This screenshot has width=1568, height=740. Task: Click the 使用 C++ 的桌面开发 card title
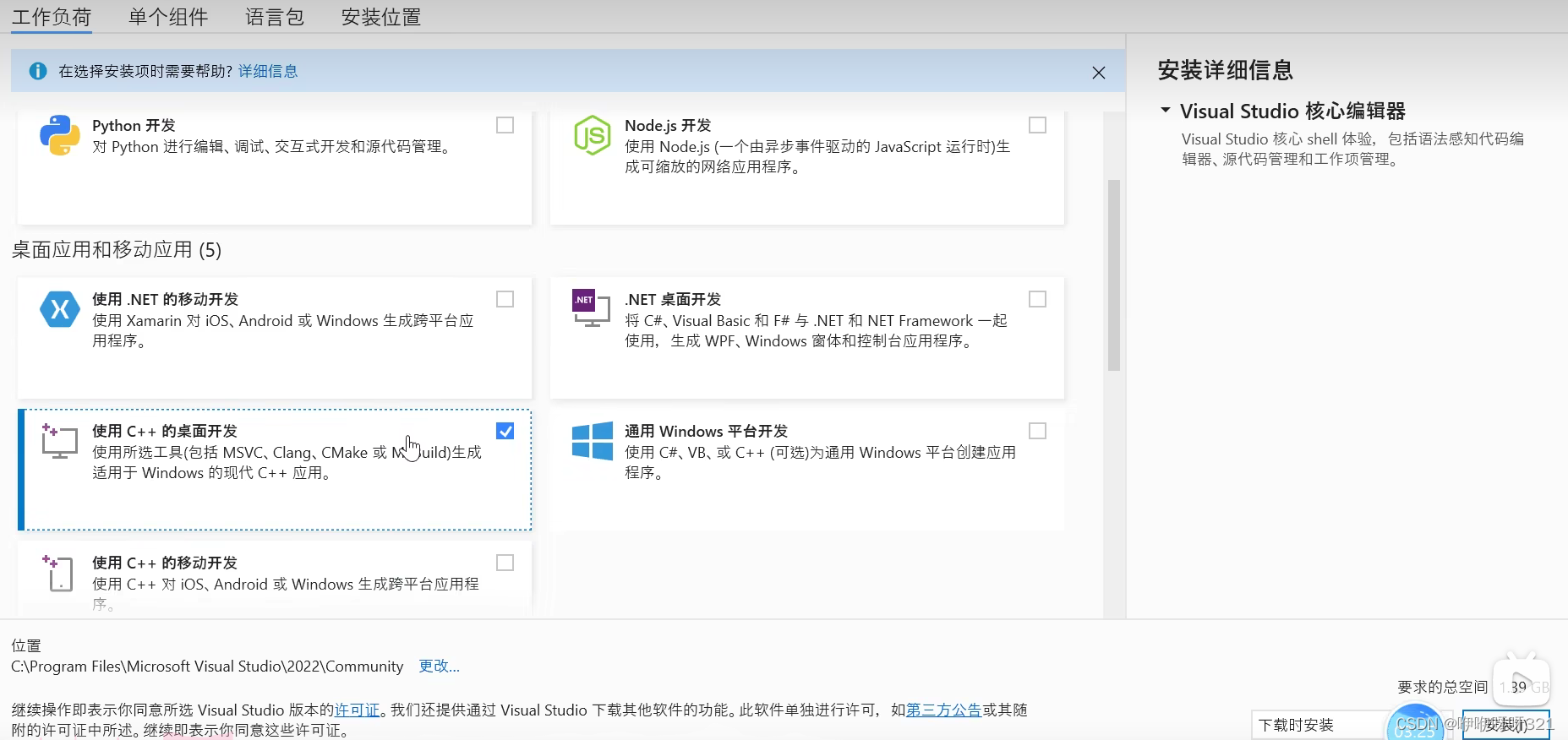click(165, 431)
